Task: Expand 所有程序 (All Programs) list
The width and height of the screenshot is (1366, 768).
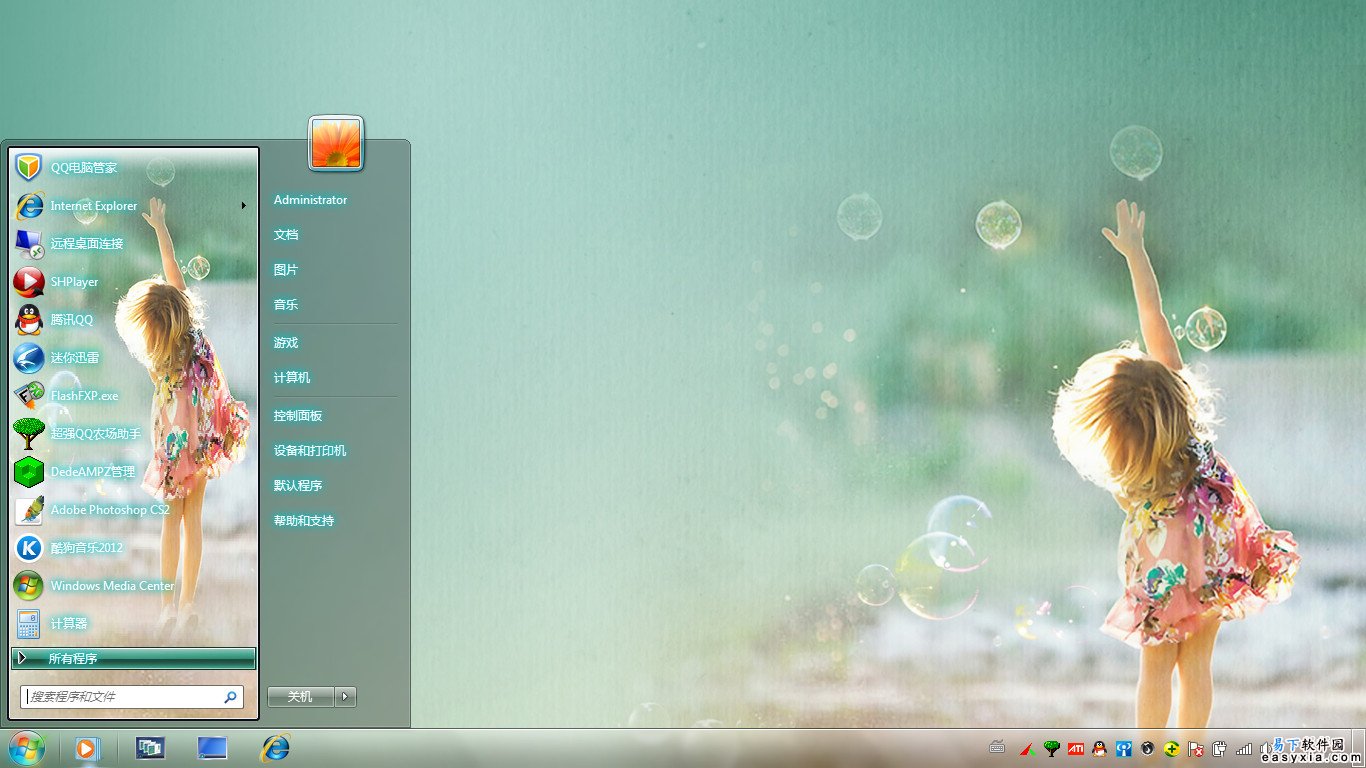Action: click(133, 658)
